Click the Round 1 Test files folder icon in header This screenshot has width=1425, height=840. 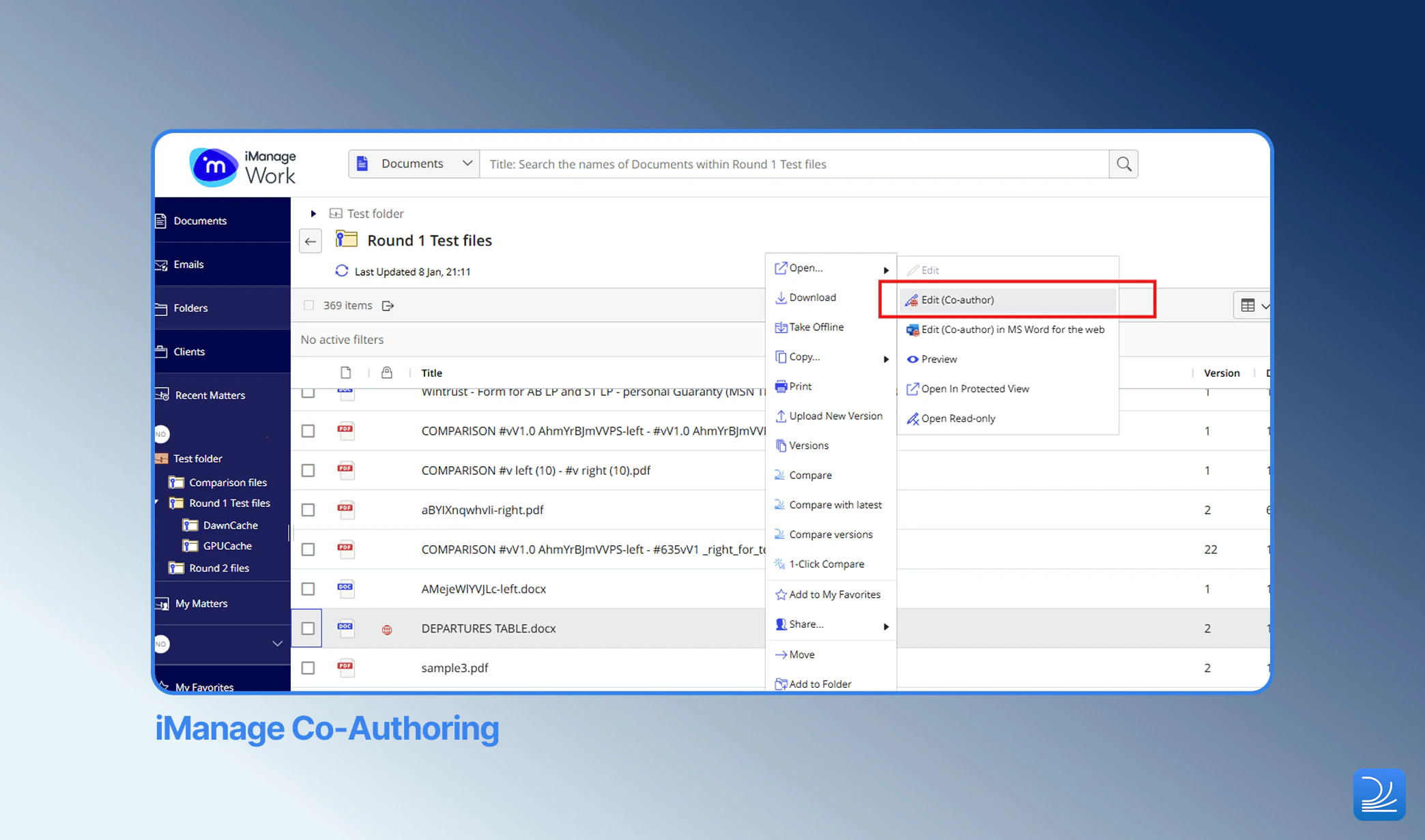tap(347, 239)
